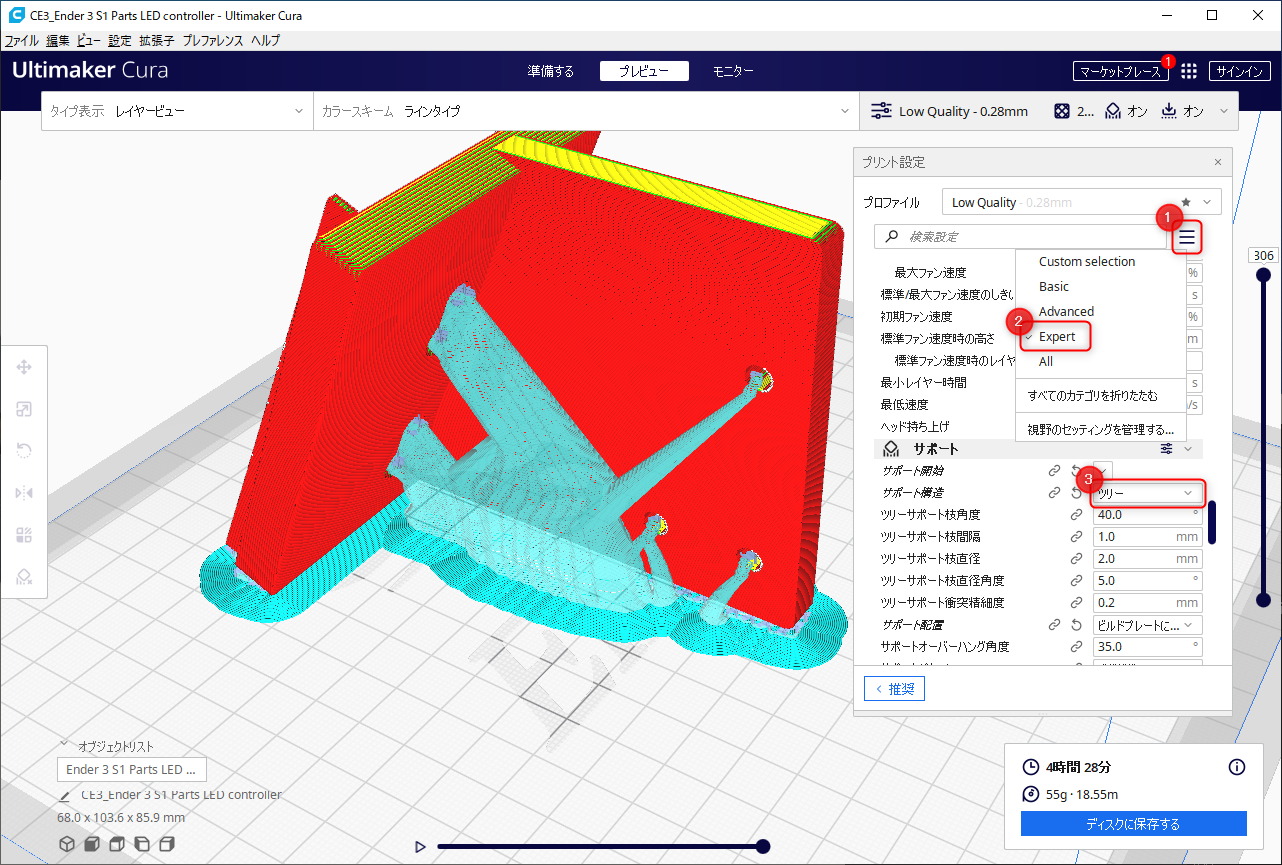Image resolution: width=1282 pixels, height=865 pixels.
Task: Switch to the 準備する stage tab
Action: click(x=551, y=71)
